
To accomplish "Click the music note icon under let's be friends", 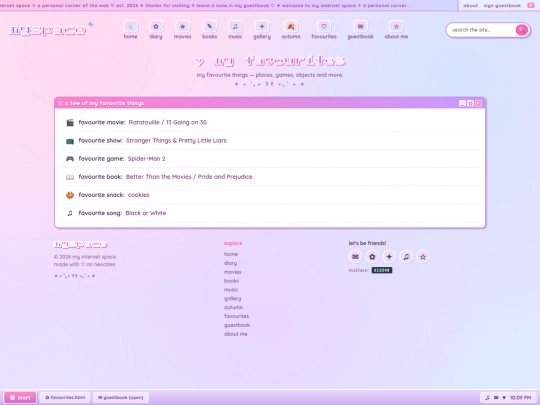I will tap(406, 257).
